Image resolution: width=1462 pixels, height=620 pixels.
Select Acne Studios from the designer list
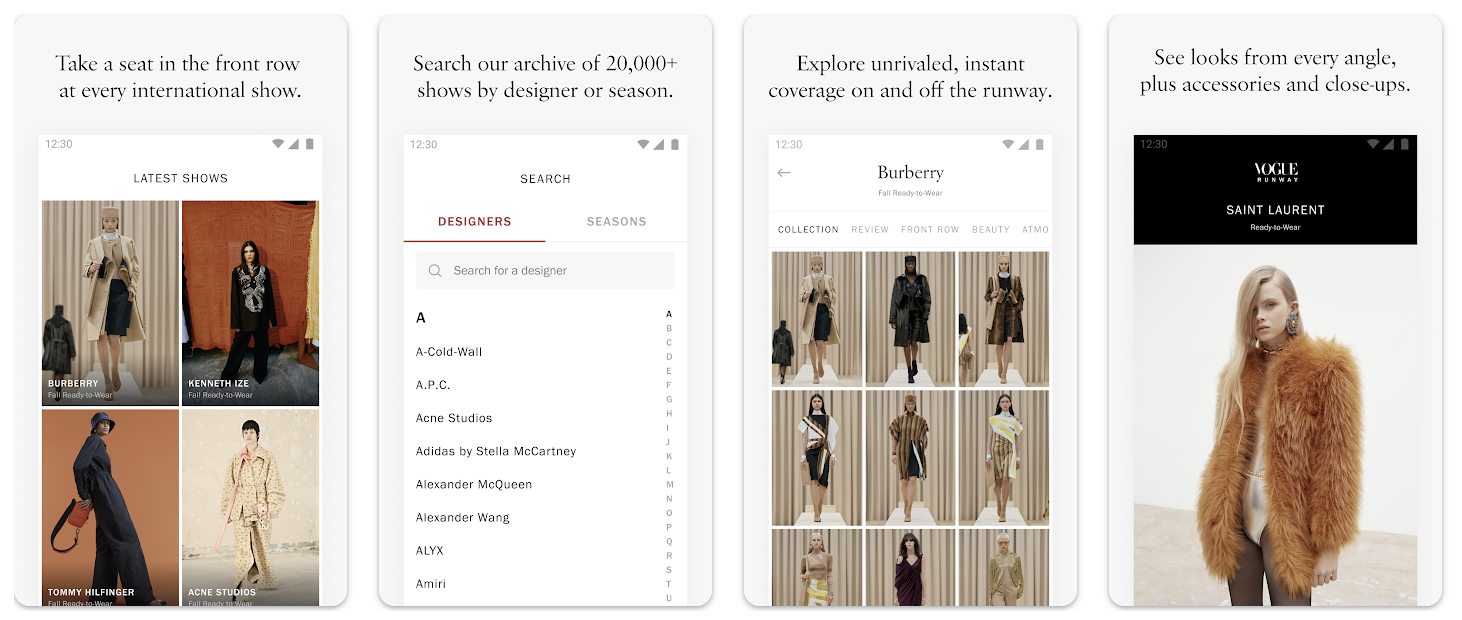tap(453, 417)
